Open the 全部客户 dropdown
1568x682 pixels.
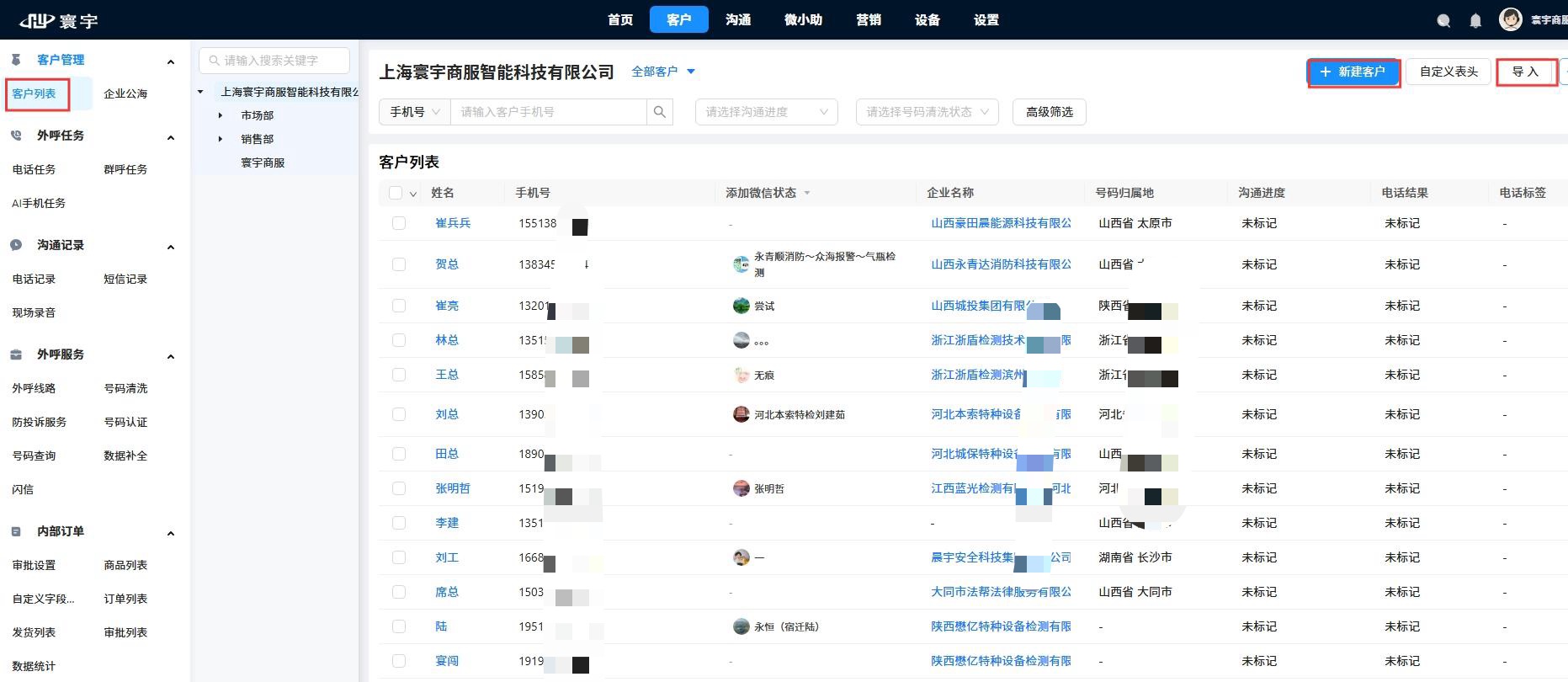tap(663, 72)
